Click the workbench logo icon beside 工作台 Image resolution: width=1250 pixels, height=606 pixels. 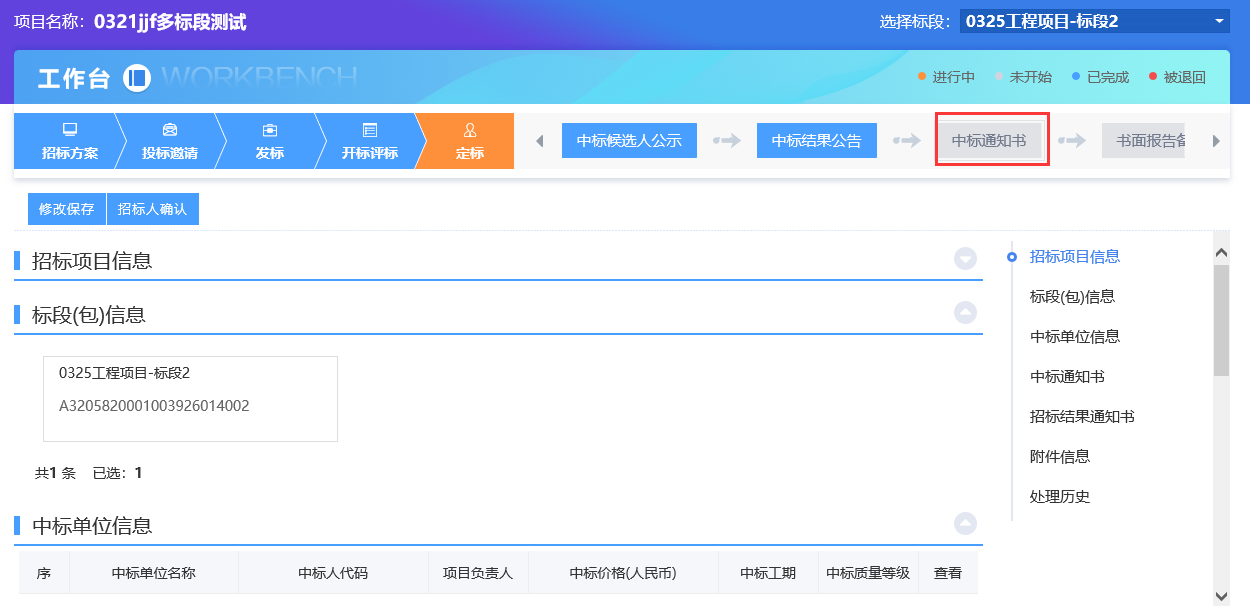[x=137, y=78]
